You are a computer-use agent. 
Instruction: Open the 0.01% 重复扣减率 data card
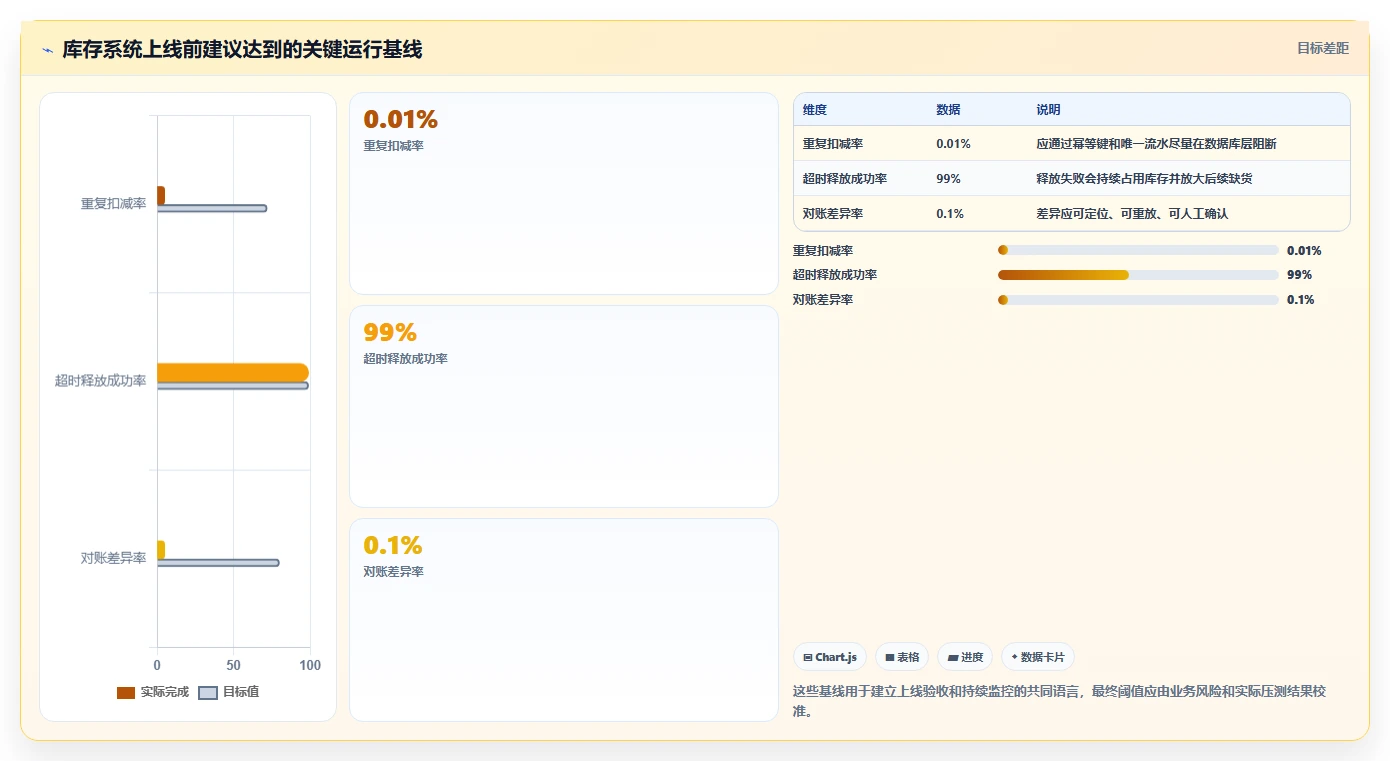pos(564,194)
